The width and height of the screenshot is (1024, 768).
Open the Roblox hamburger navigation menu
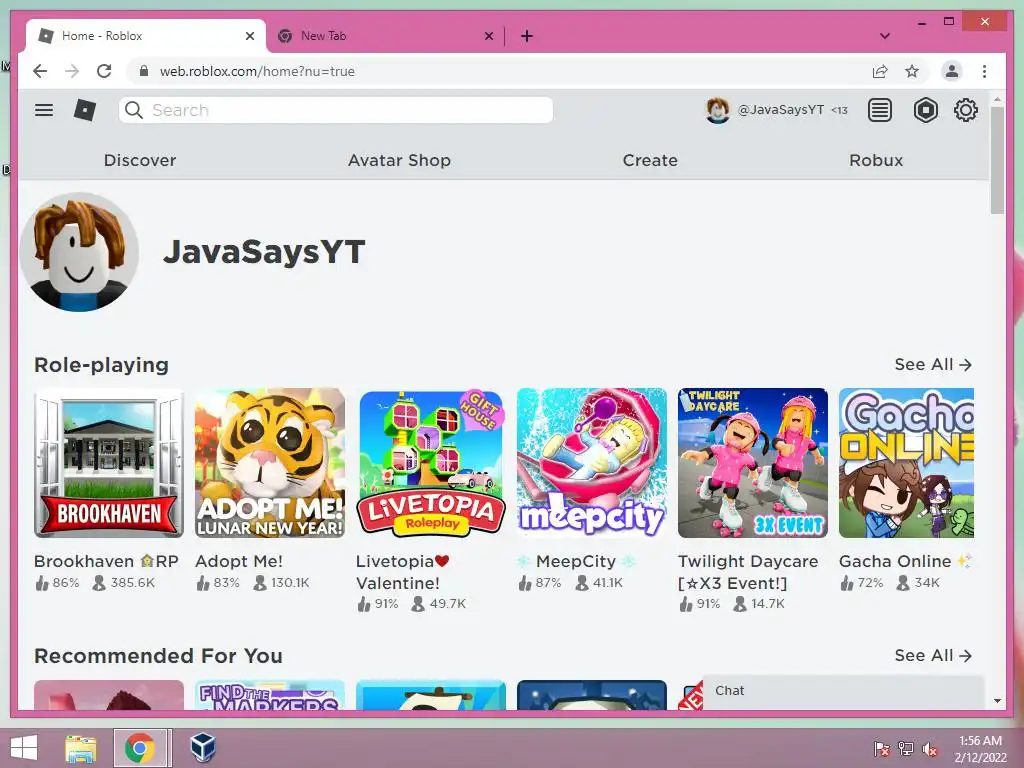[44, 110]
